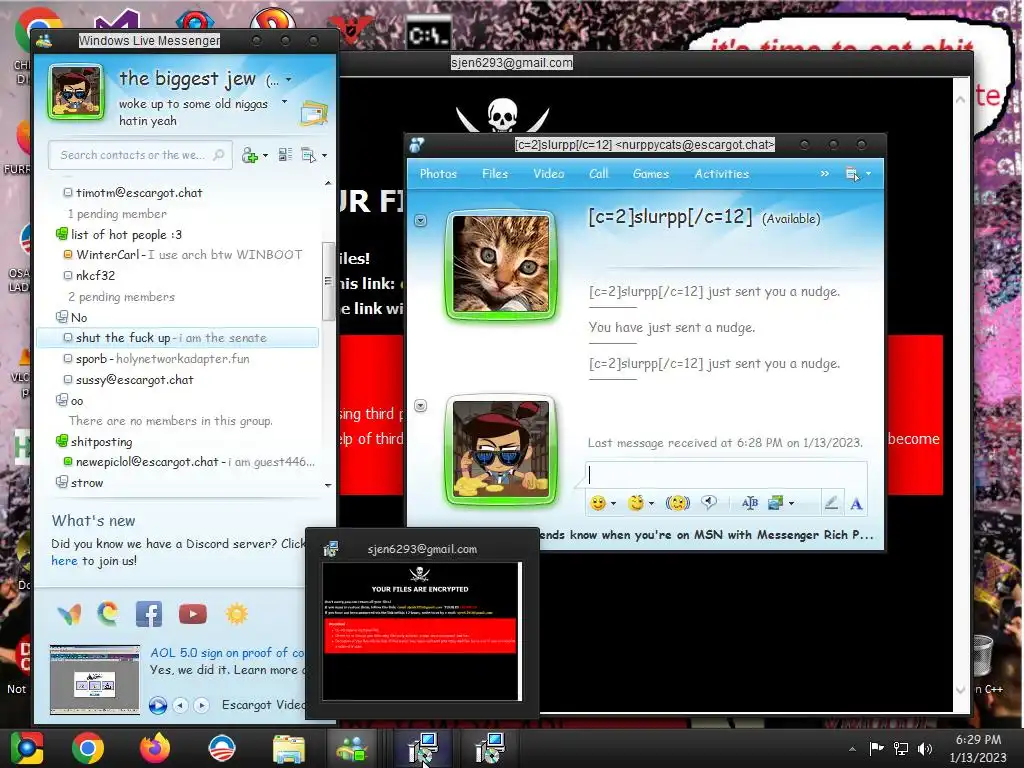Start a Video call from chat
The height and width of the screenshot is (768, 1024).
pyautogui.click(x=549, y=174)
